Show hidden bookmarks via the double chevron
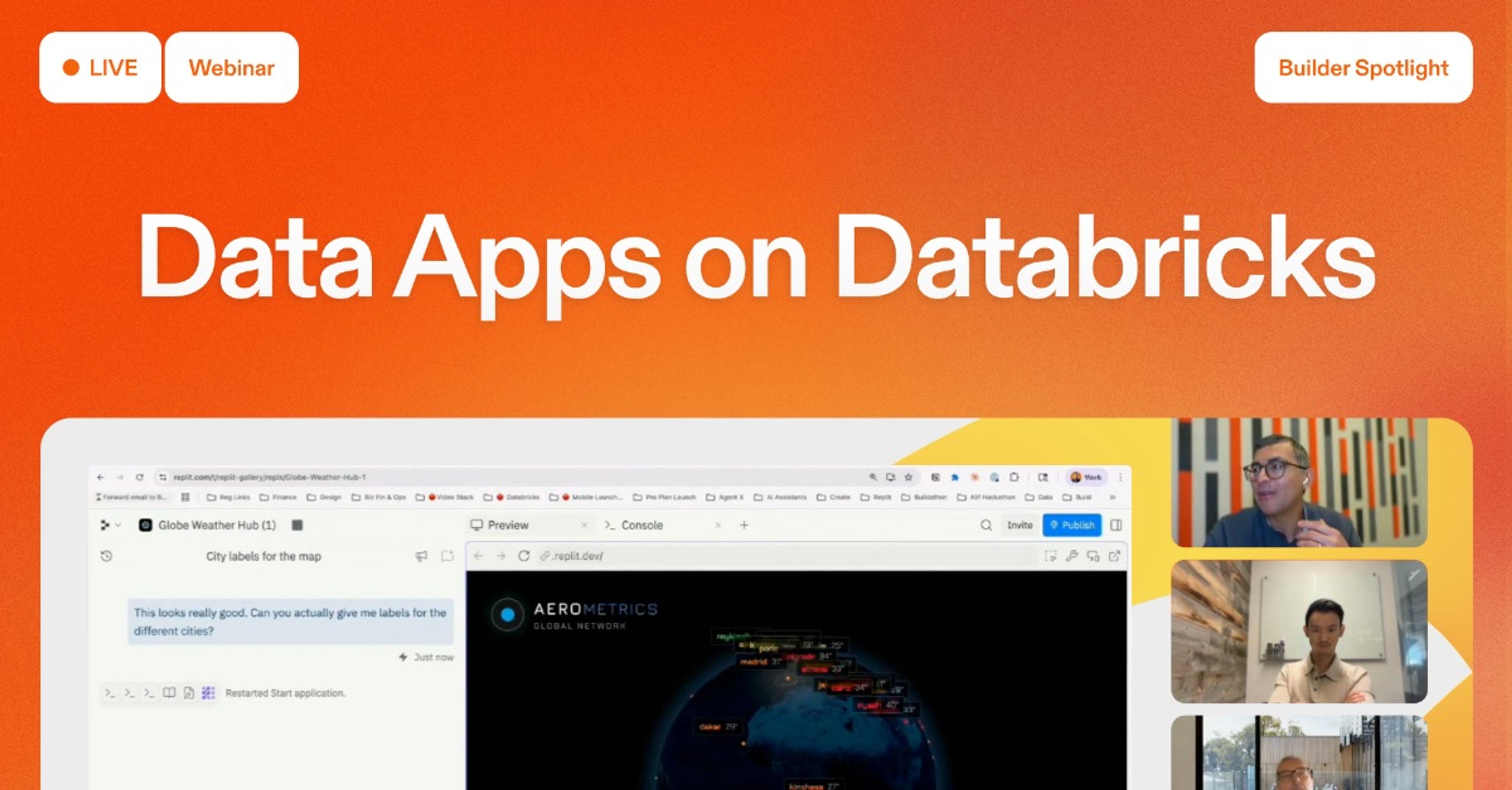The height and width of the screenshot is (790, 1512). tap(1112, 497)
